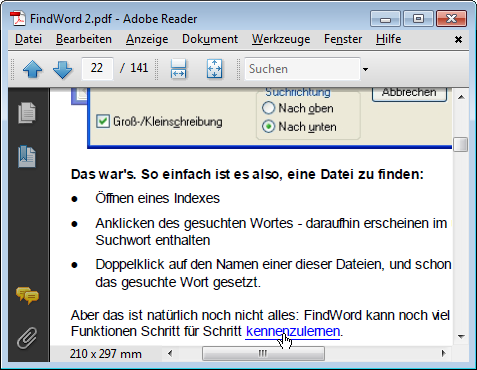Open the Werkzeuge menu
This screenshot has height=370, width=477.
[x=281, y=39]
